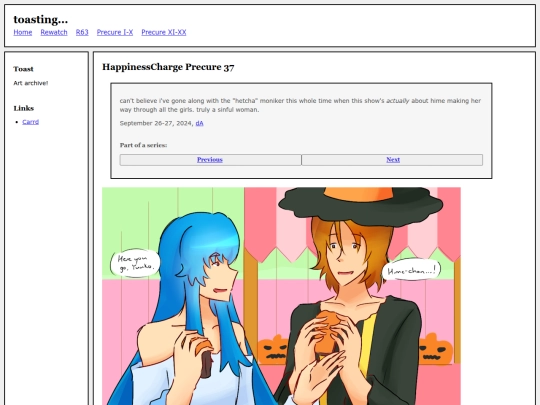The height and width of the screenshot is (405, 540).
Task: Go to the Next series entry
Action: 393,159
